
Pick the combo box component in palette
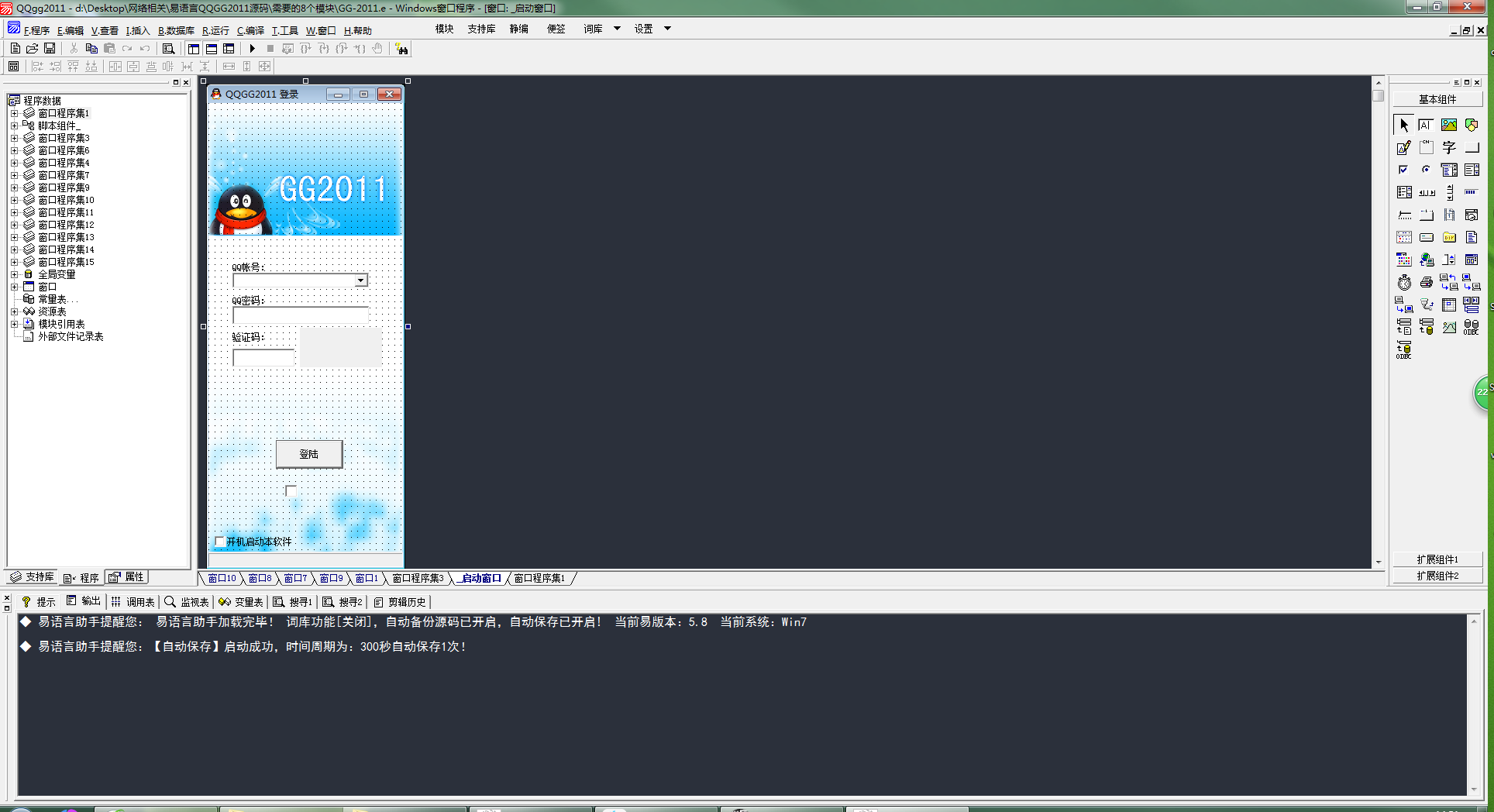pos(1449,170)
